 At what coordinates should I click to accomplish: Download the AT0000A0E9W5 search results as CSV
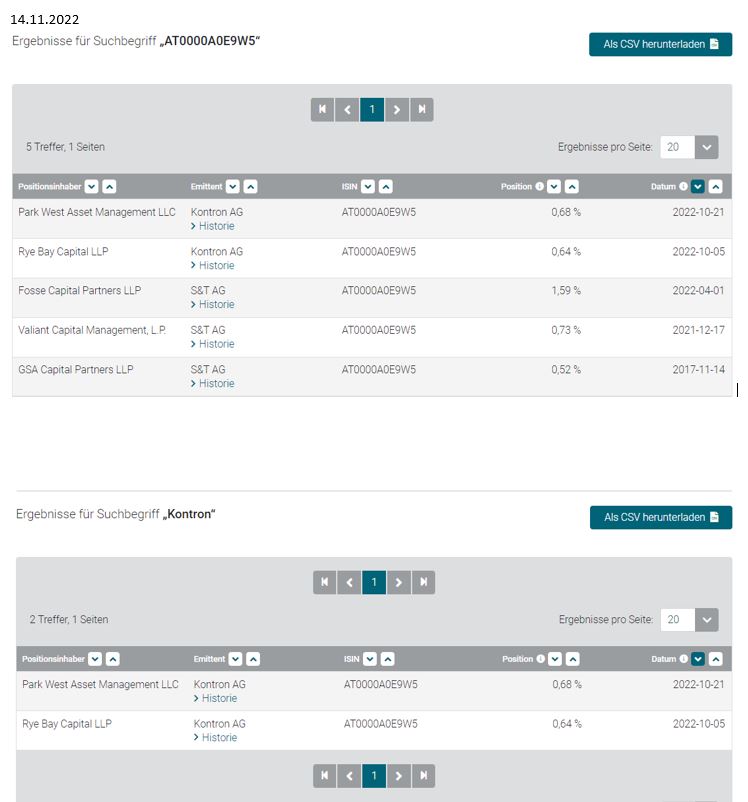click(x=660, y=44)
